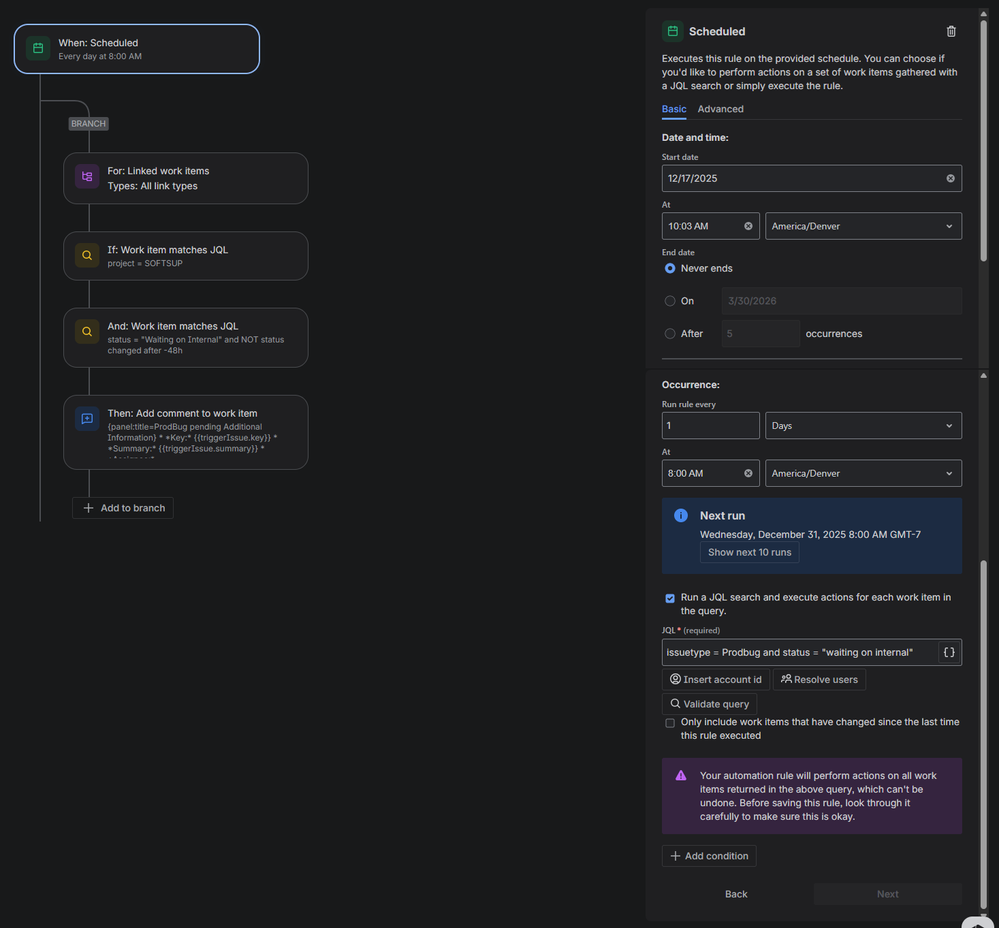Image resolution: width=999 pixels, height=928 pixels.
Task: Select the When: Scheduled trigger node
Action: pyautogui.click(x=137, y=49)
